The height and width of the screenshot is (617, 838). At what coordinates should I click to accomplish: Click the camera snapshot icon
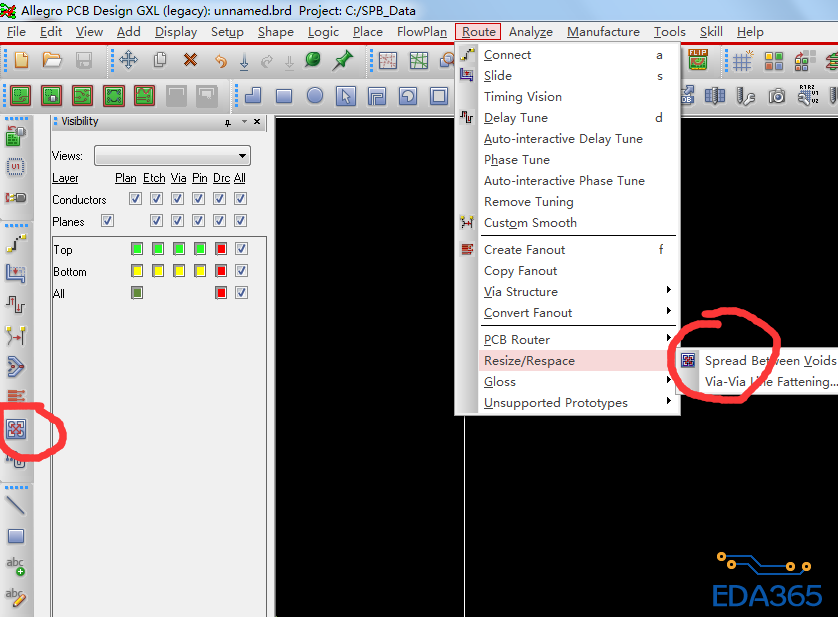point(777,96)
